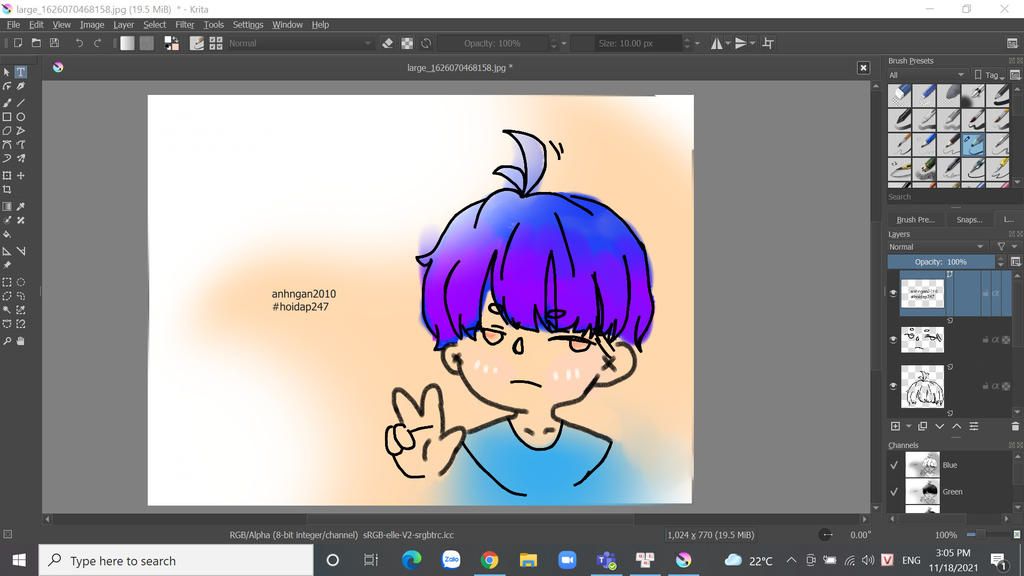Select the Color Sampler eyedropper tool
Image resolution: width=1024 pixels, height=576 pixels.
point(21,206)
